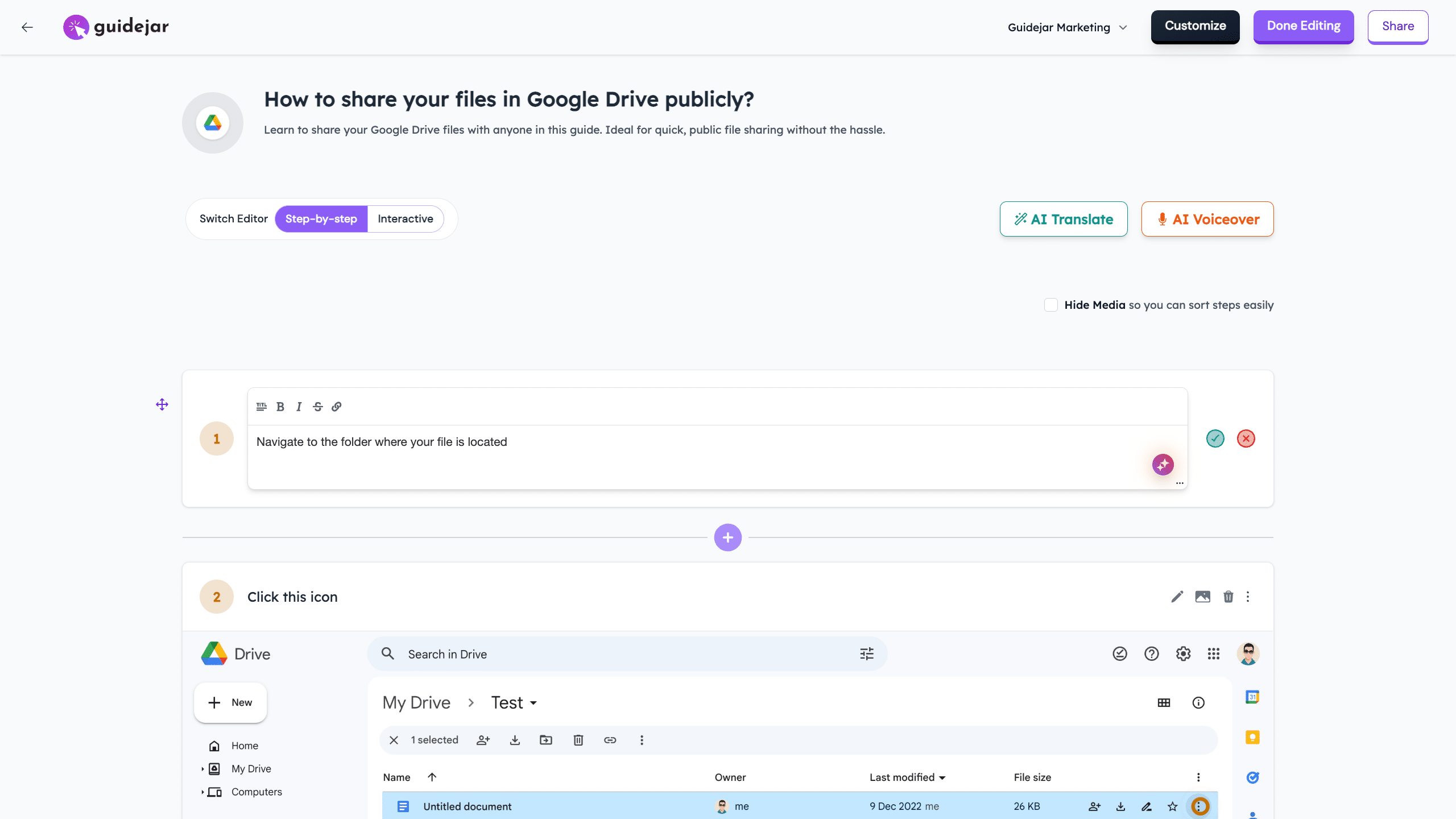Add new step with purple plus button

727,537
